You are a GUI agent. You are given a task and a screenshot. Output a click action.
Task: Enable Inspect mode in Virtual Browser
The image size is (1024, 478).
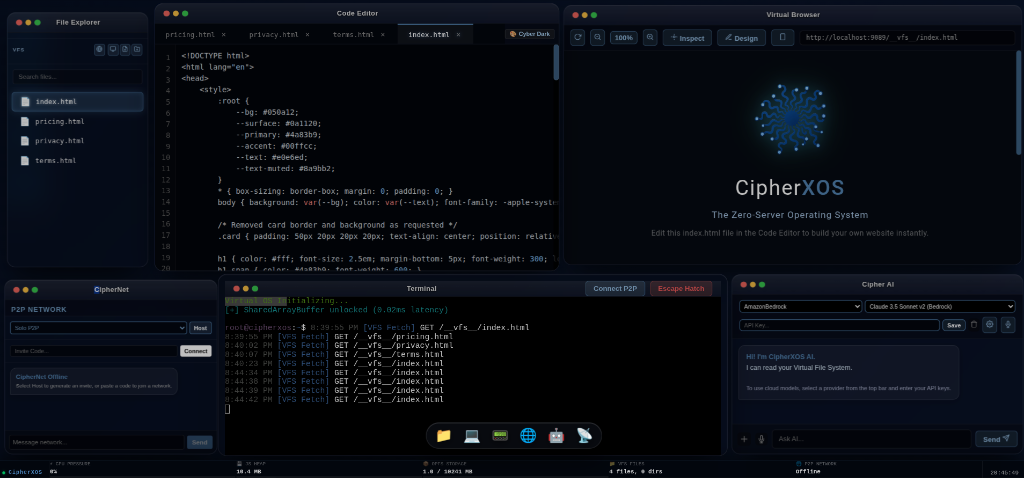point(687,38)
